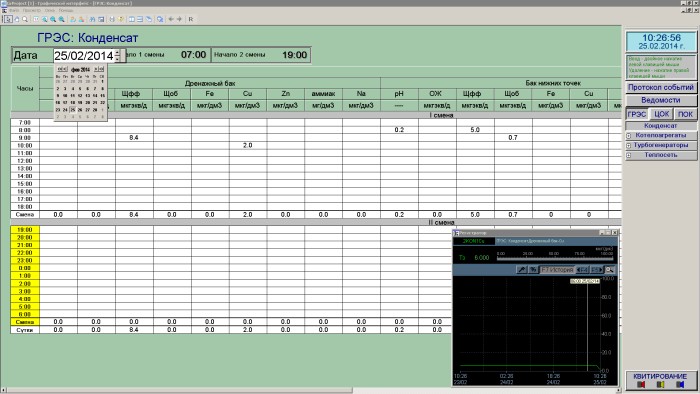The width and height of the screenshot is (700, 394).
Task: Click the magnifier icon in the main toolbar
Action: point(25,19)
